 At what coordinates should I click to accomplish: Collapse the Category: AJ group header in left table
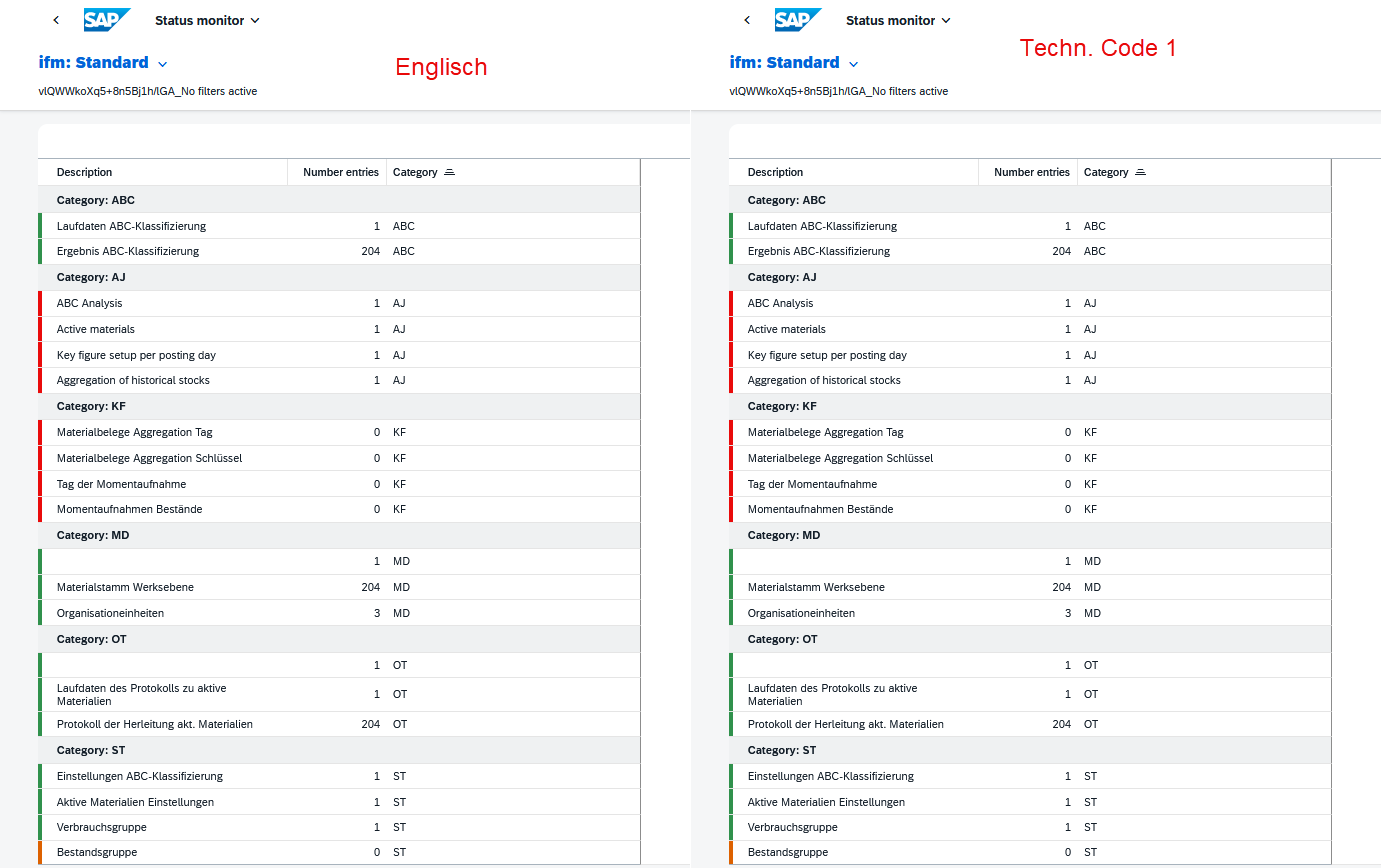(91, 277)
